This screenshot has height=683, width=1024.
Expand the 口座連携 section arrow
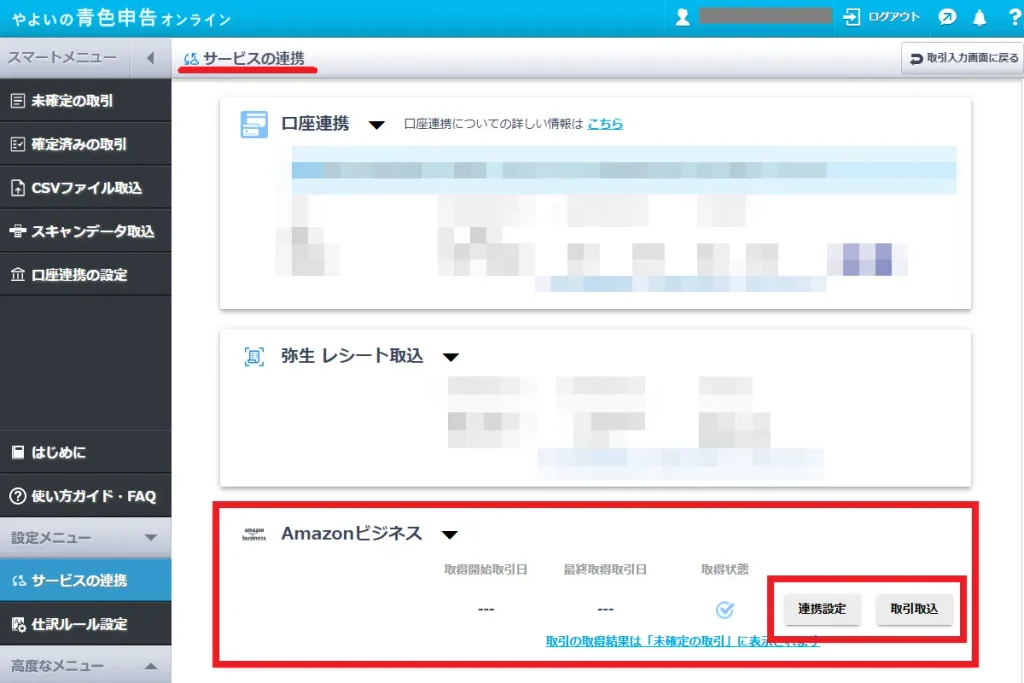(376, 125)
